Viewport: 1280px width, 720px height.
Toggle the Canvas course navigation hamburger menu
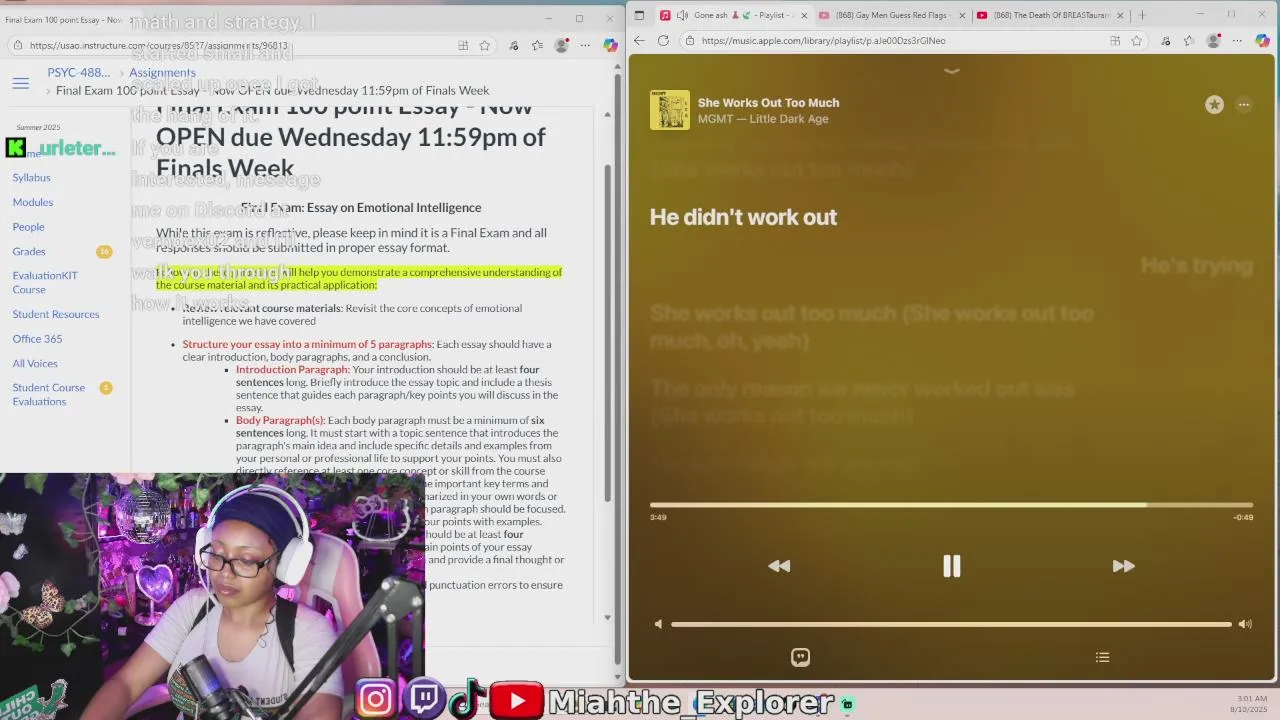point(20,83)
